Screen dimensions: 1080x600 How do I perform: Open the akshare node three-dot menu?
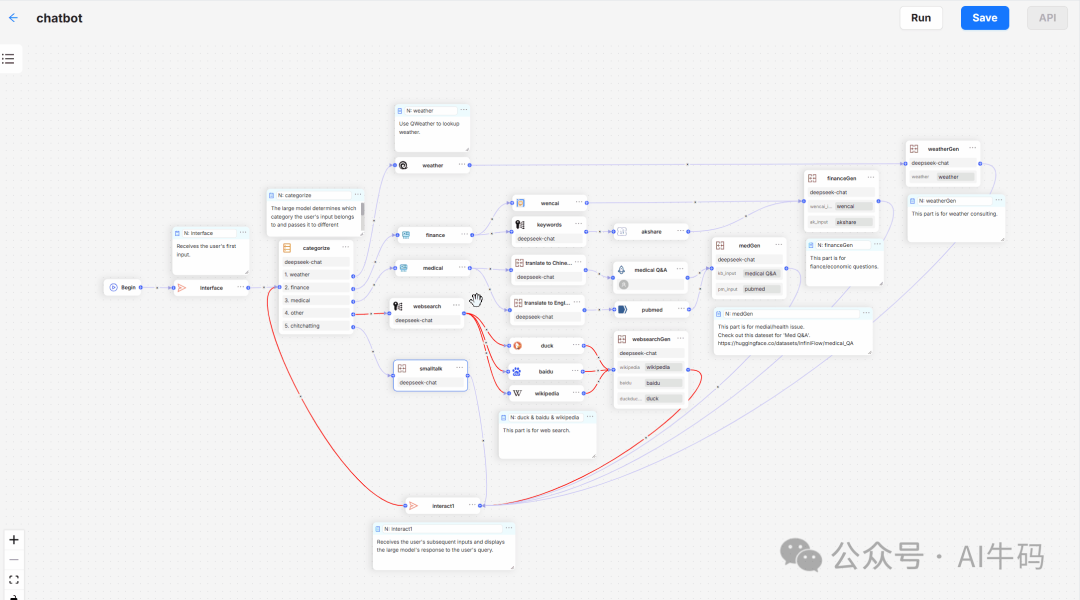coord(681,231)
